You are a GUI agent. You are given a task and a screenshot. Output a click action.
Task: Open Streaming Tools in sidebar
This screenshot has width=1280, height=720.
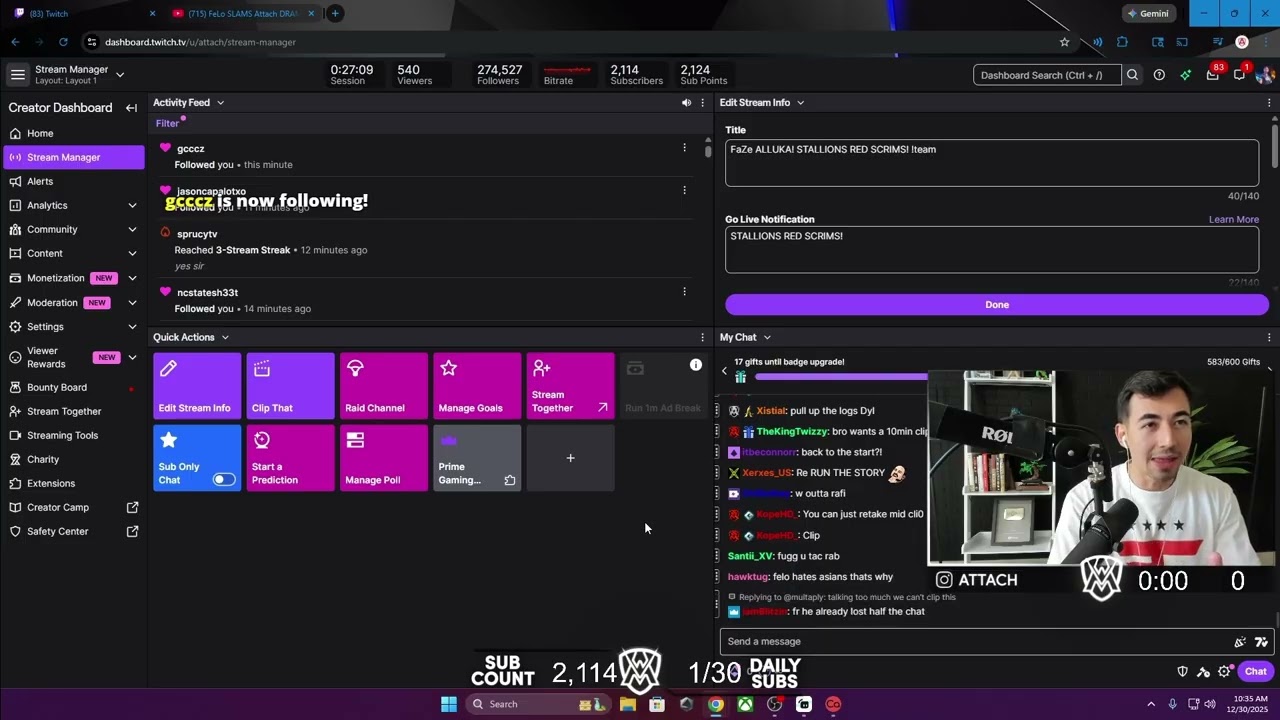[x=74, y=435]
